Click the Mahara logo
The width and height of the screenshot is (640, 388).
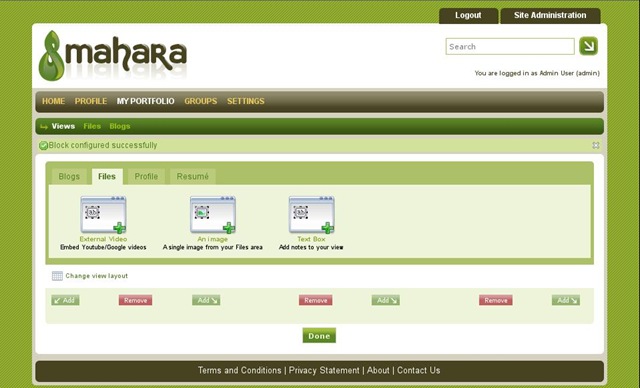113,56
